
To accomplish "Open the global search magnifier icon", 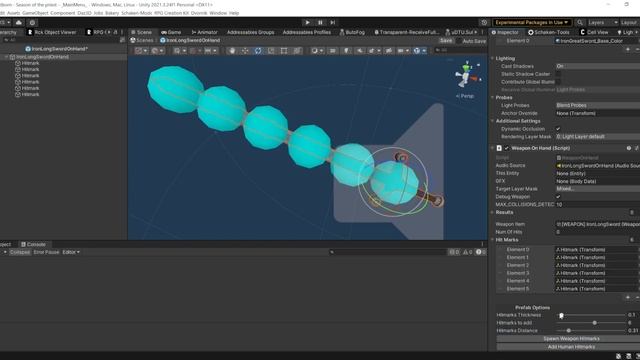I will [x=580, y=22].
